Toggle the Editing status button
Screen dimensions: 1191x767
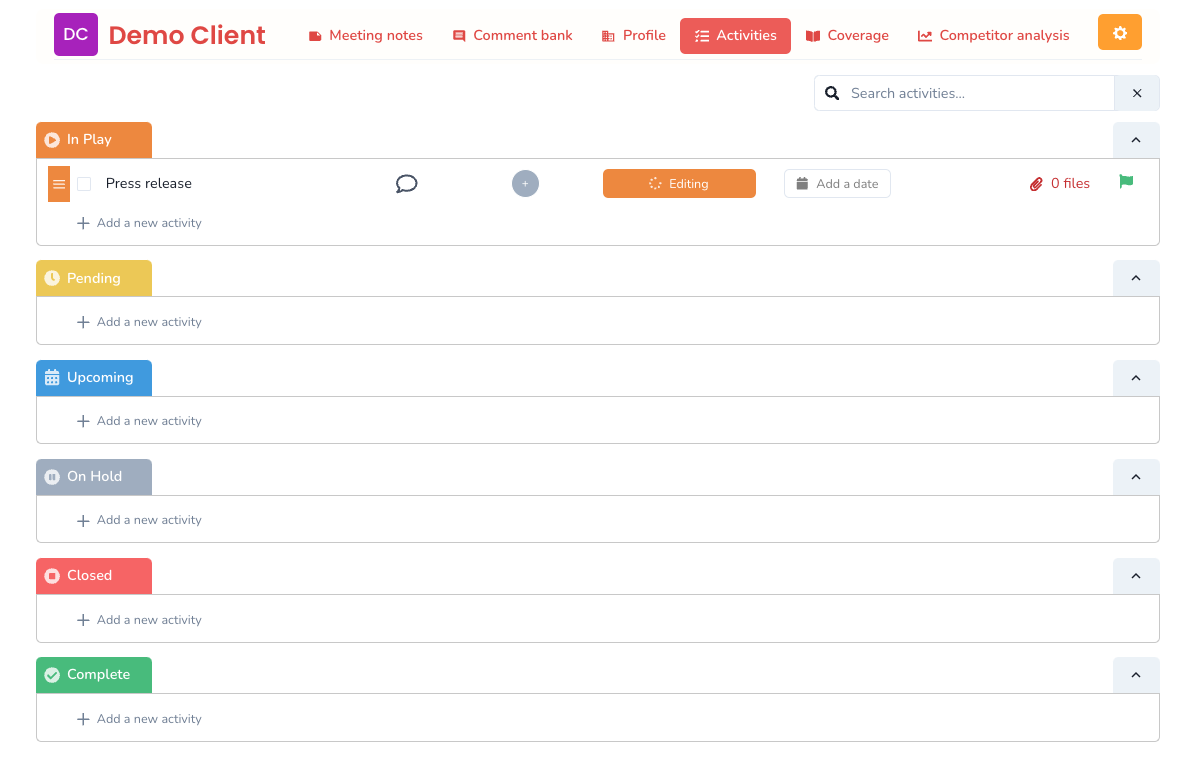pos(679,183)
